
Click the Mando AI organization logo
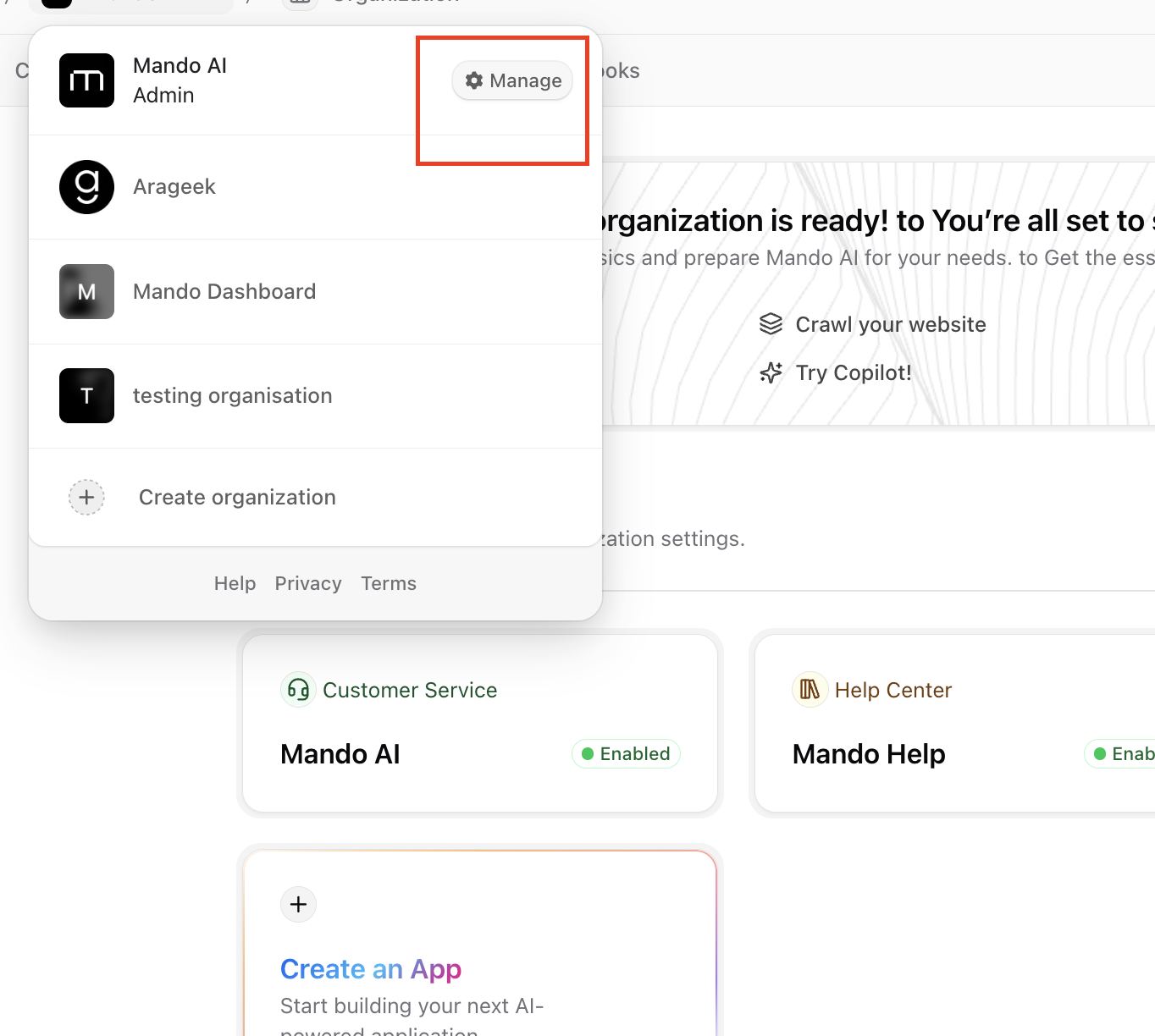pyautogui.click(x=86, y=80)
